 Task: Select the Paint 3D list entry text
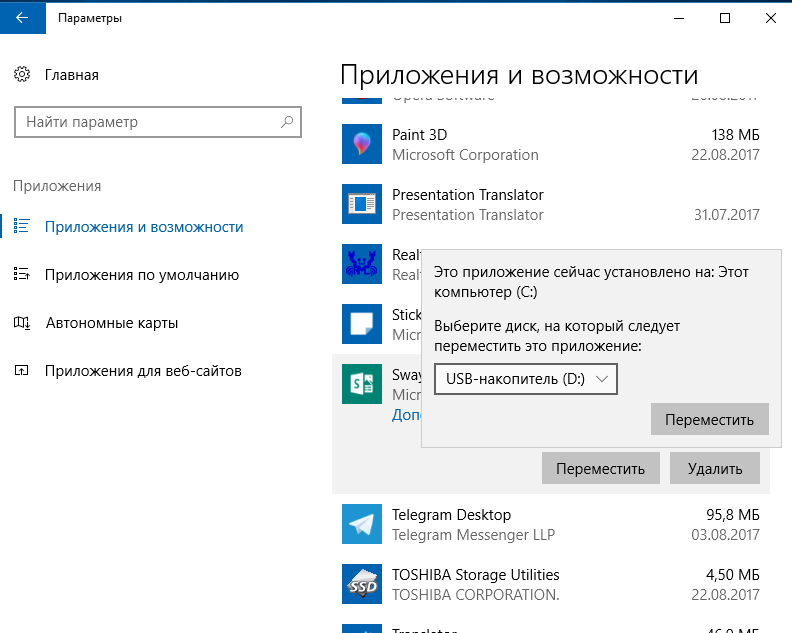(420, 135)
